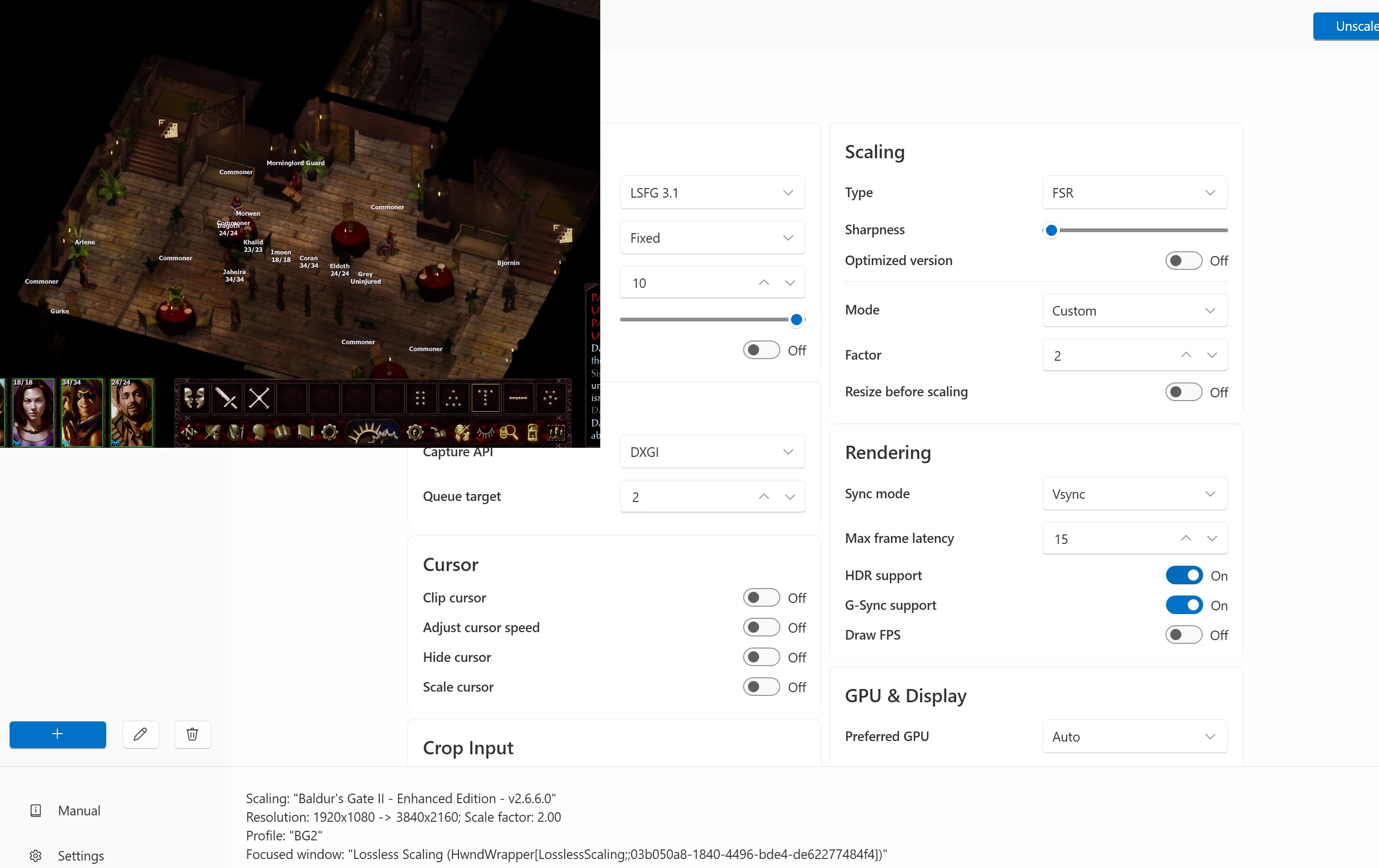Open Settings in the sidebar
1379x868 pixels.
click(80, 856)
